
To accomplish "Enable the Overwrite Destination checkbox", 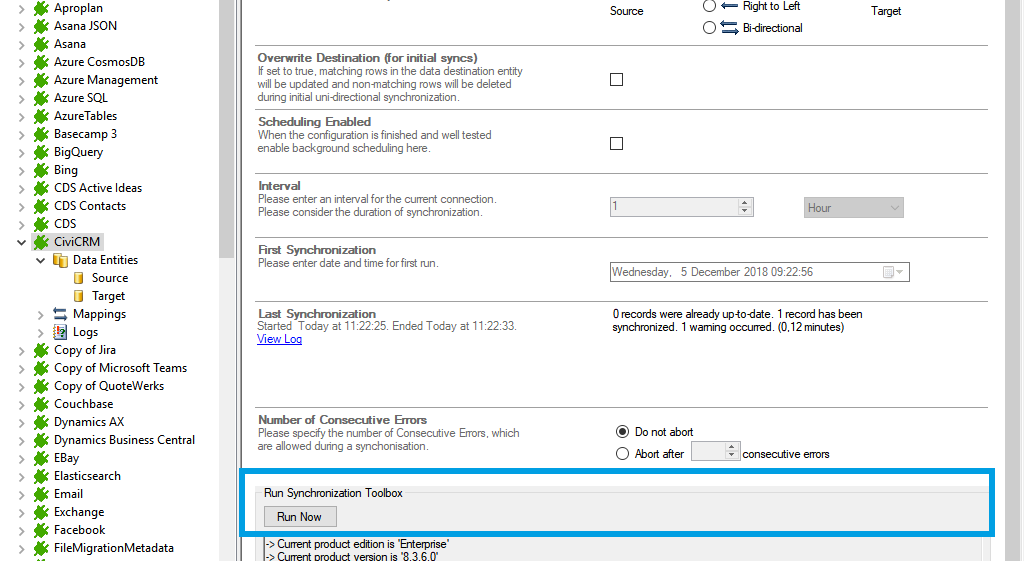I will click(x=616, y=80).
